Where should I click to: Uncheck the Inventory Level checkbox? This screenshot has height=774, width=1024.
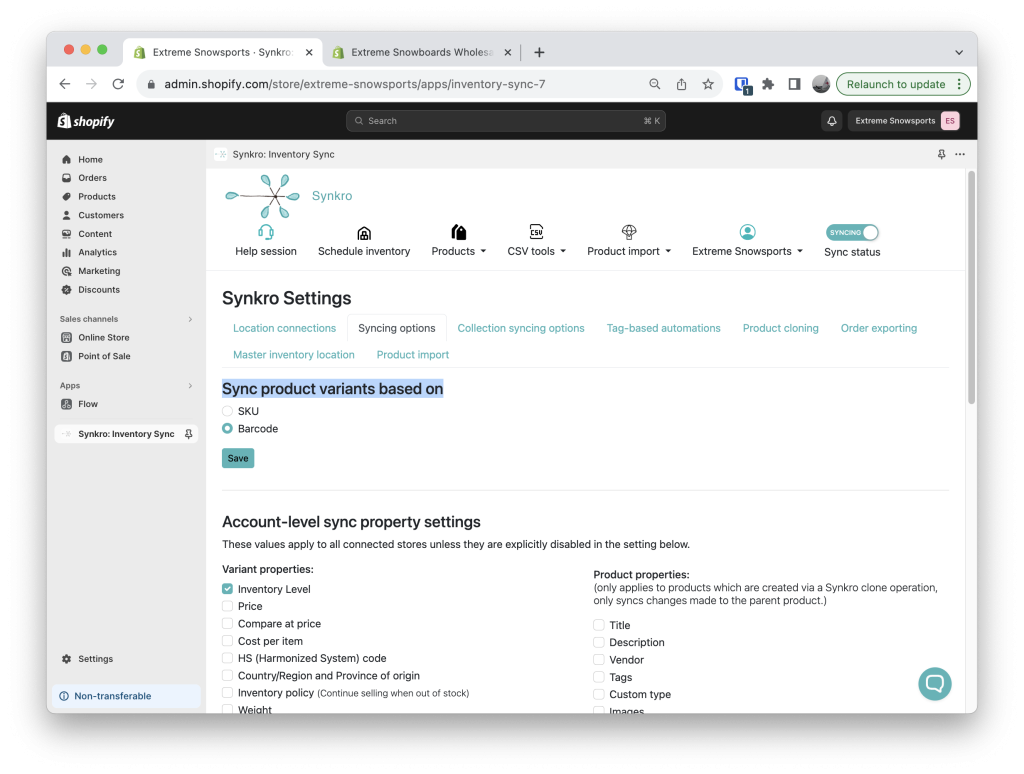tap(227, 589)
